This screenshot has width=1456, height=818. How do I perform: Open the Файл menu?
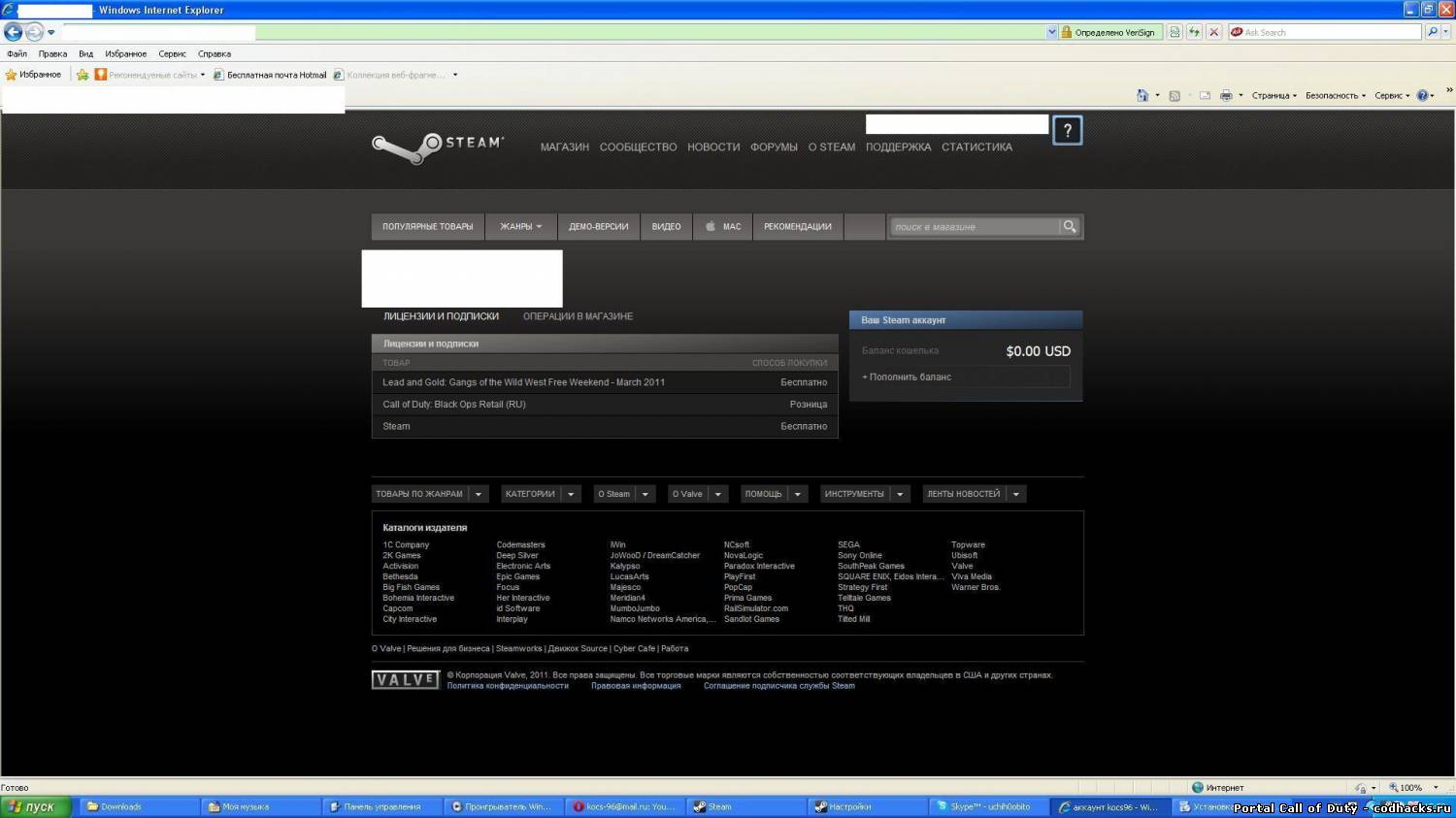pyautogui.click(x=17, y=53)
